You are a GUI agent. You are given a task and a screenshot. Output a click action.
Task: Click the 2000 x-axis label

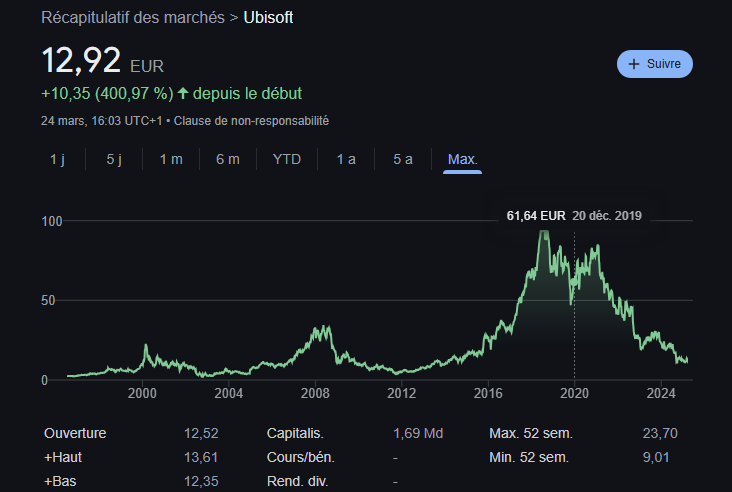pos(142,394)
